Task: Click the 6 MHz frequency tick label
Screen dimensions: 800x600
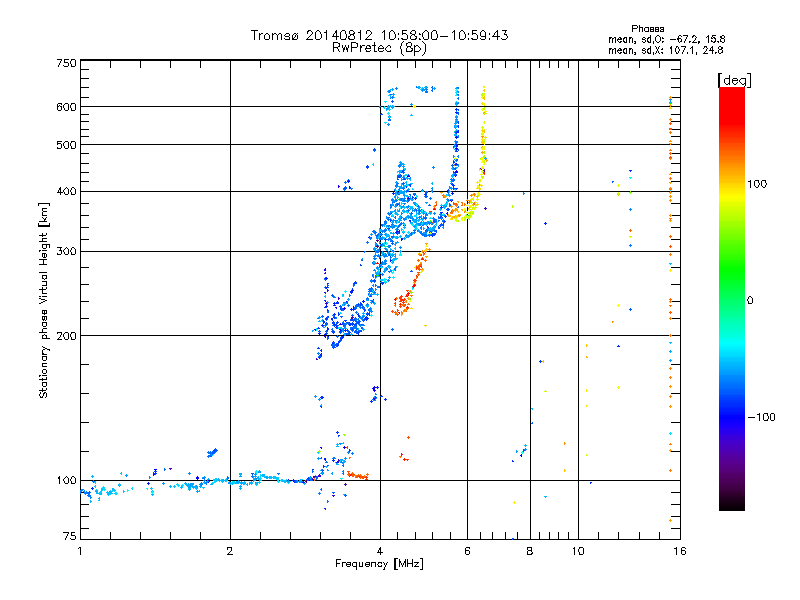Action: pos(467,551)
